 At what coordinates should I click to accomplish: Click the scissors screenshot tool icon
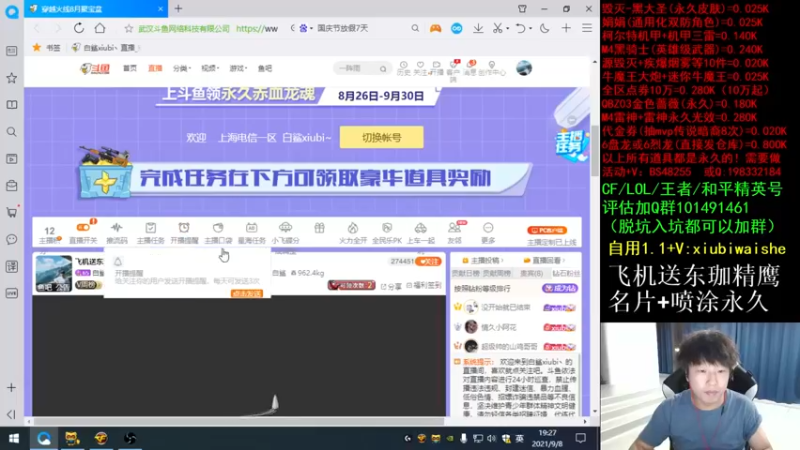tap(497, 29)
